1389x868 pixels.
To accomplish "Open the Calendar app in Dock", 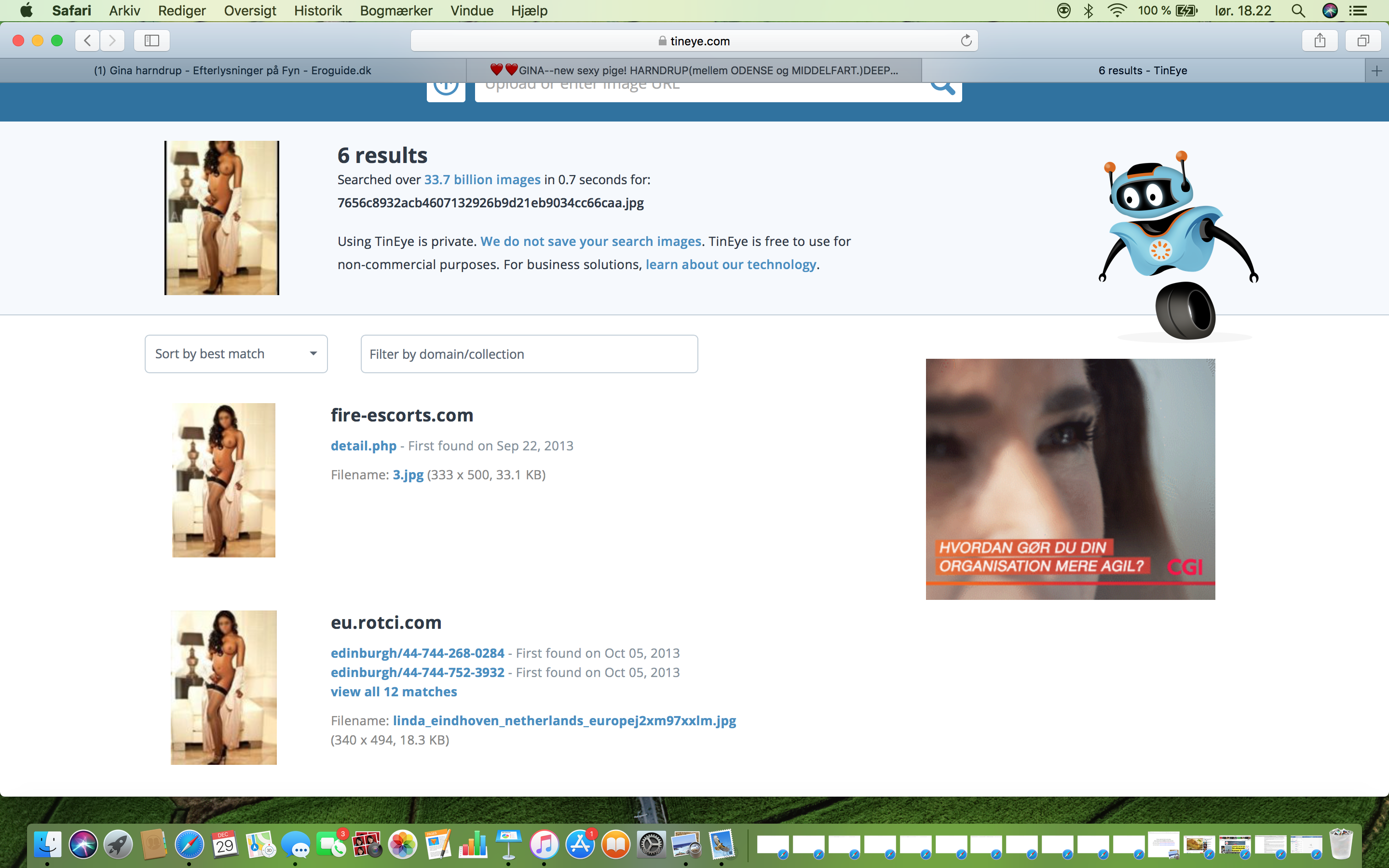I will pyautogui.click(x=224, y=844).
